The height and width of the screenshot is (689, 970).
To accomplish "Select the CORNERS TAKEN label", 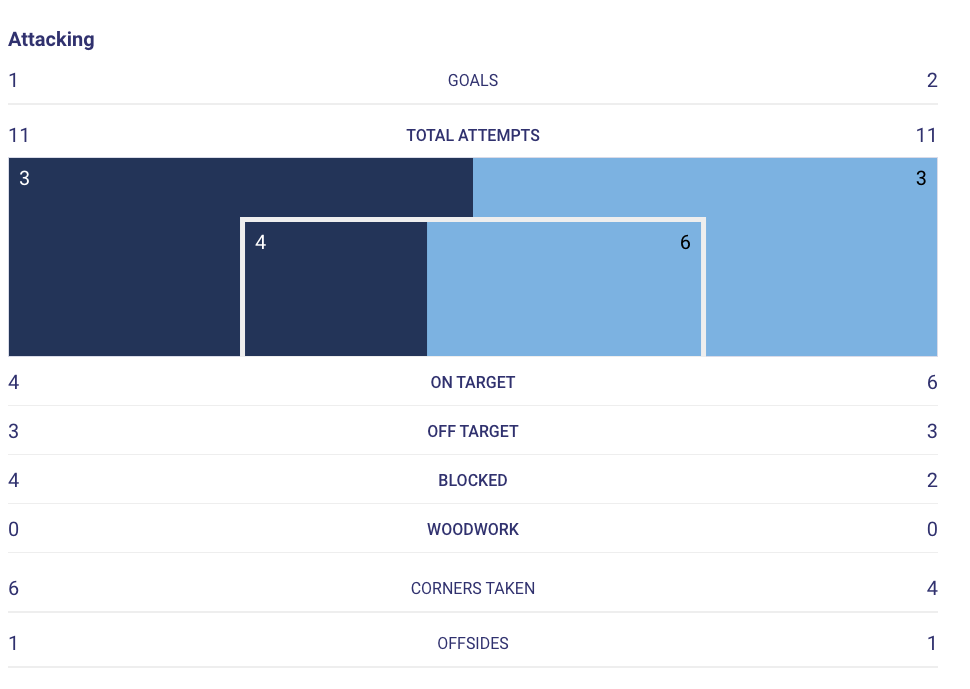I will click(x=473, y=589).
